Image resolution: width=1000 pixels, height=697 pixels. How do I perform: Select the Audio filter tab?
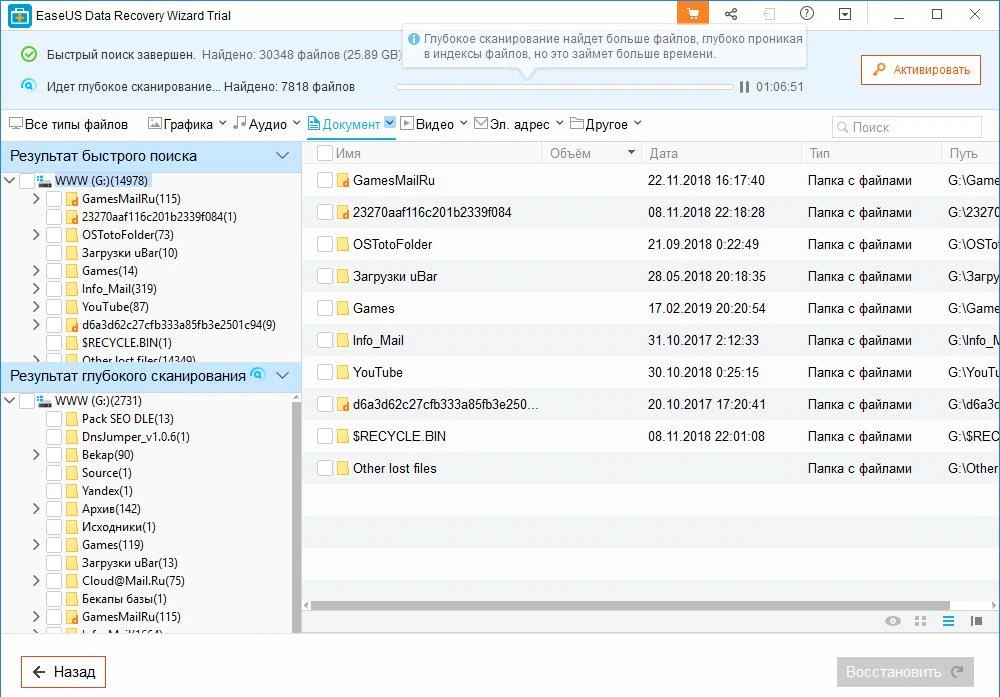tap(260, 124)
